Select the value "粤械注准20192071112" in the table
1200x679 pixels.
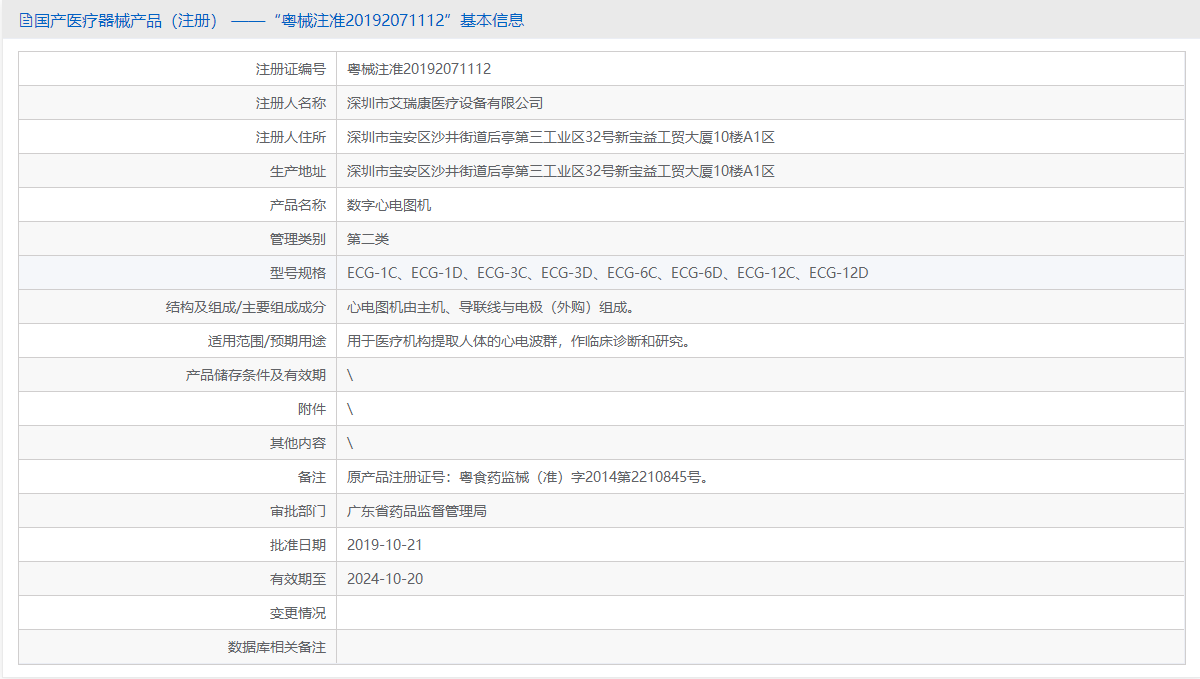pyautogui.click(x=419, y=69)
